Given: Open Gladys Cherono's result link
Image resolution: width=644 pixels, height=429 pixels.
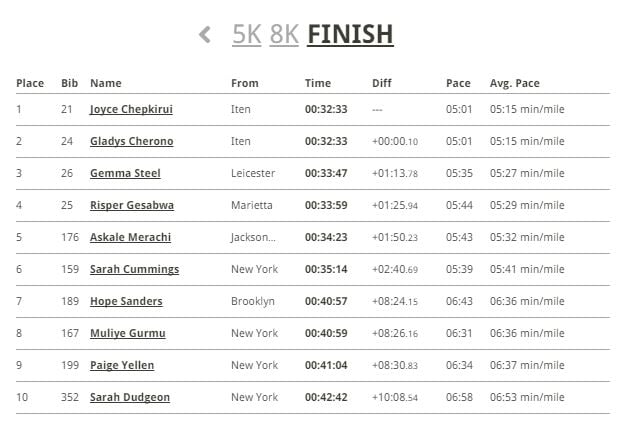Looking at the screenshot, I should click(131, 141).
